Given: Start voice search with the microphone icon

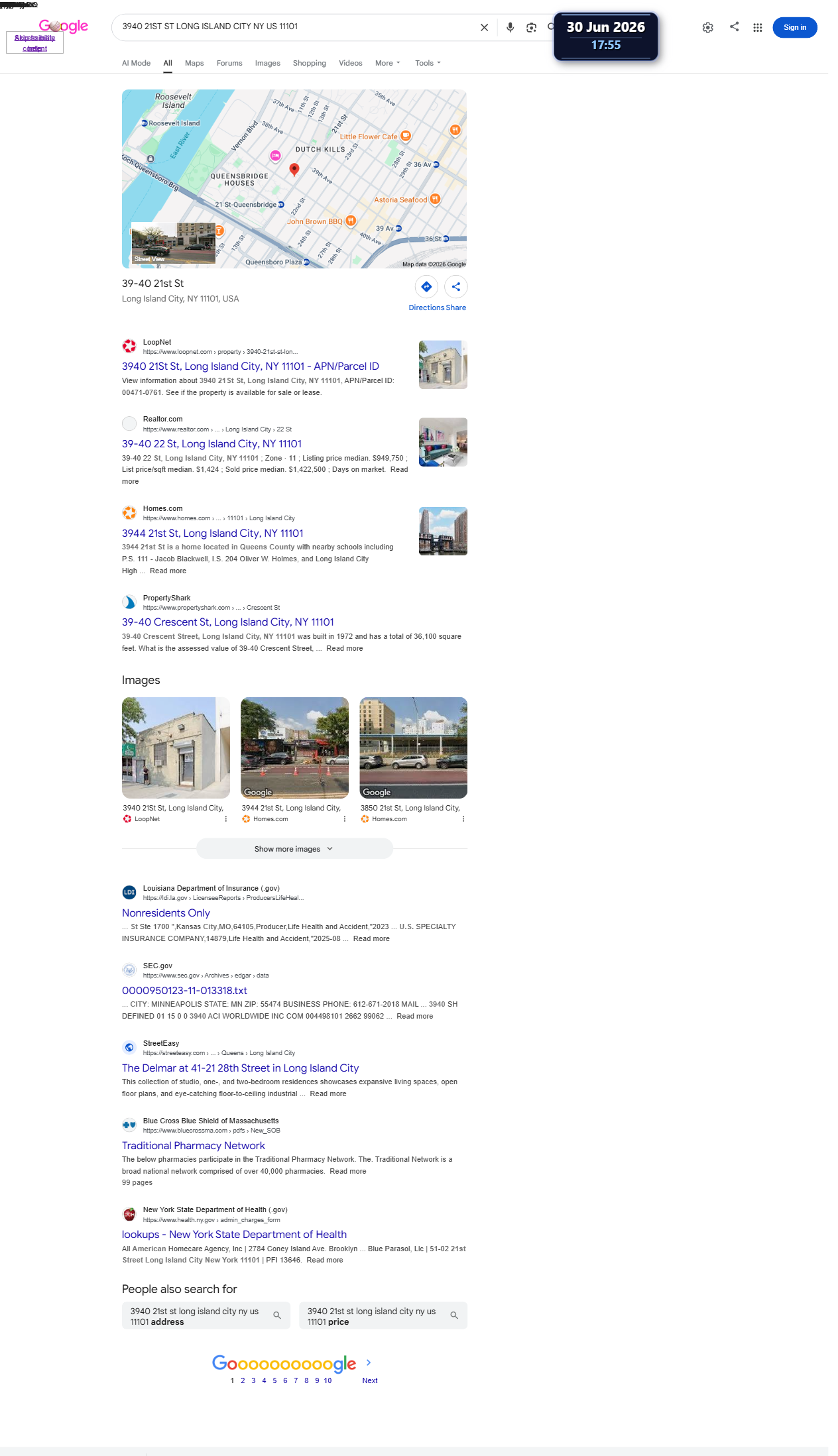Looking at the screenshot, I should click(510, 27).
